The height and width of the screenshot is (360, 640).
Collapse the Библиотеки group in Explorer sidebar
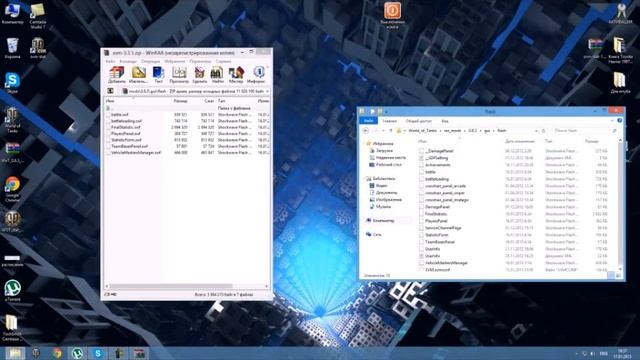(x=364, y=178)
